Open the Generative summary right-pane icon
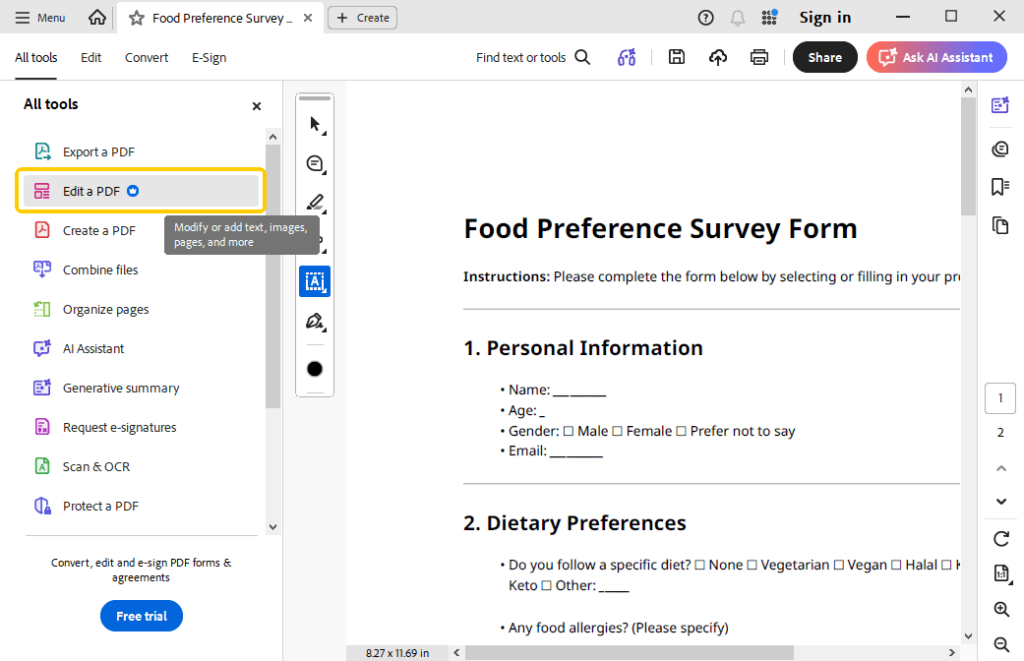 tap(1000, 105)
